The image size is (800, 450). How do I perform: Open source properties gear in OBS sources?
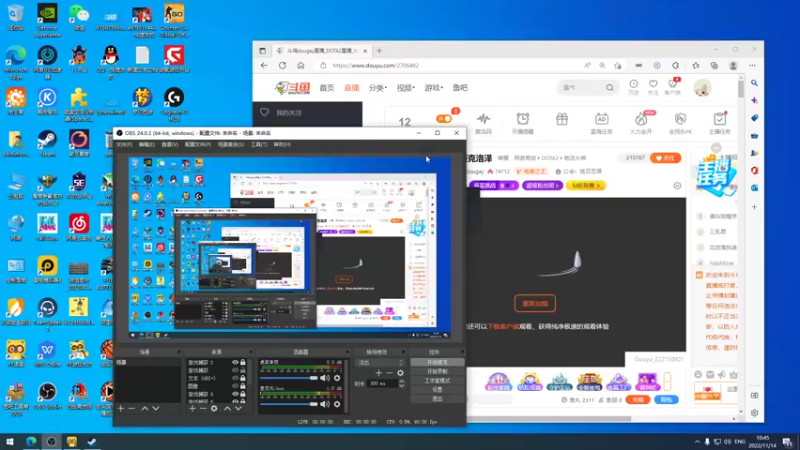[214, 408]
